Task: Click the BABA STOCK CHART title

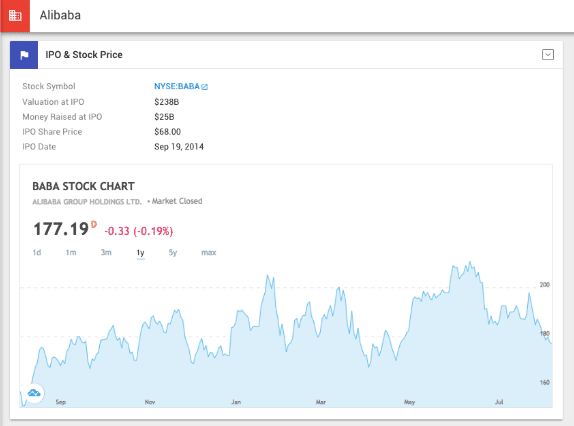Action: [83, 186]
